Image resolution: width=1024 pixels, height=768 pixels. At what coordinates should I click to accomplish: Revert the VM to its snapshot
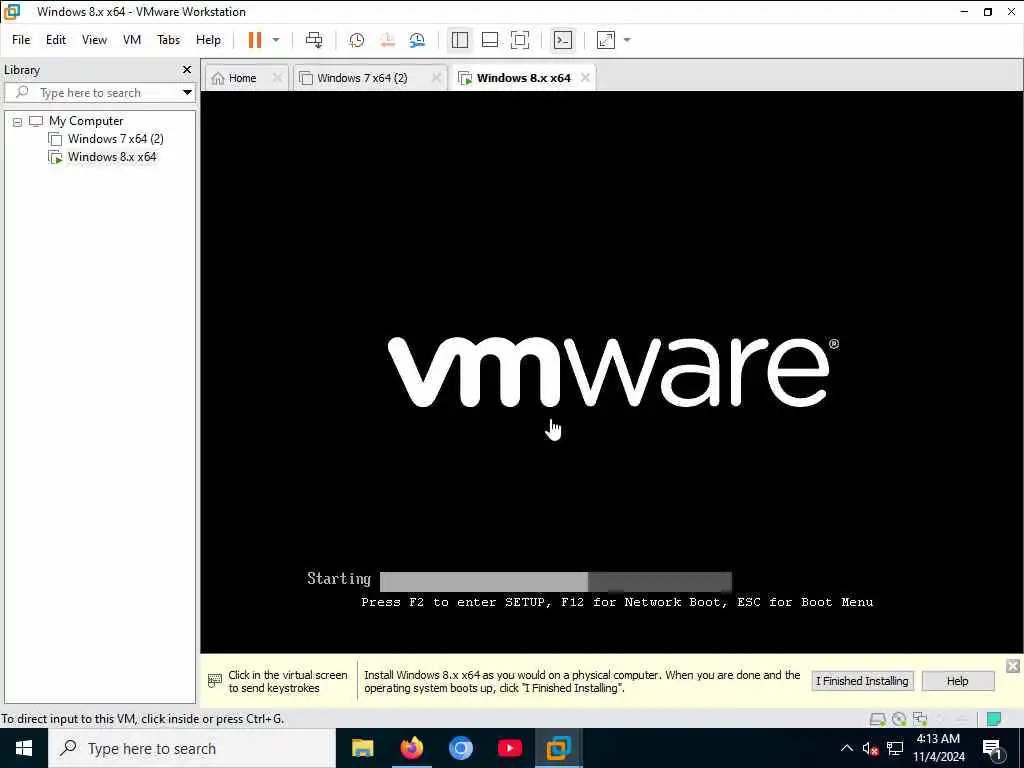(x=387, y=40)
